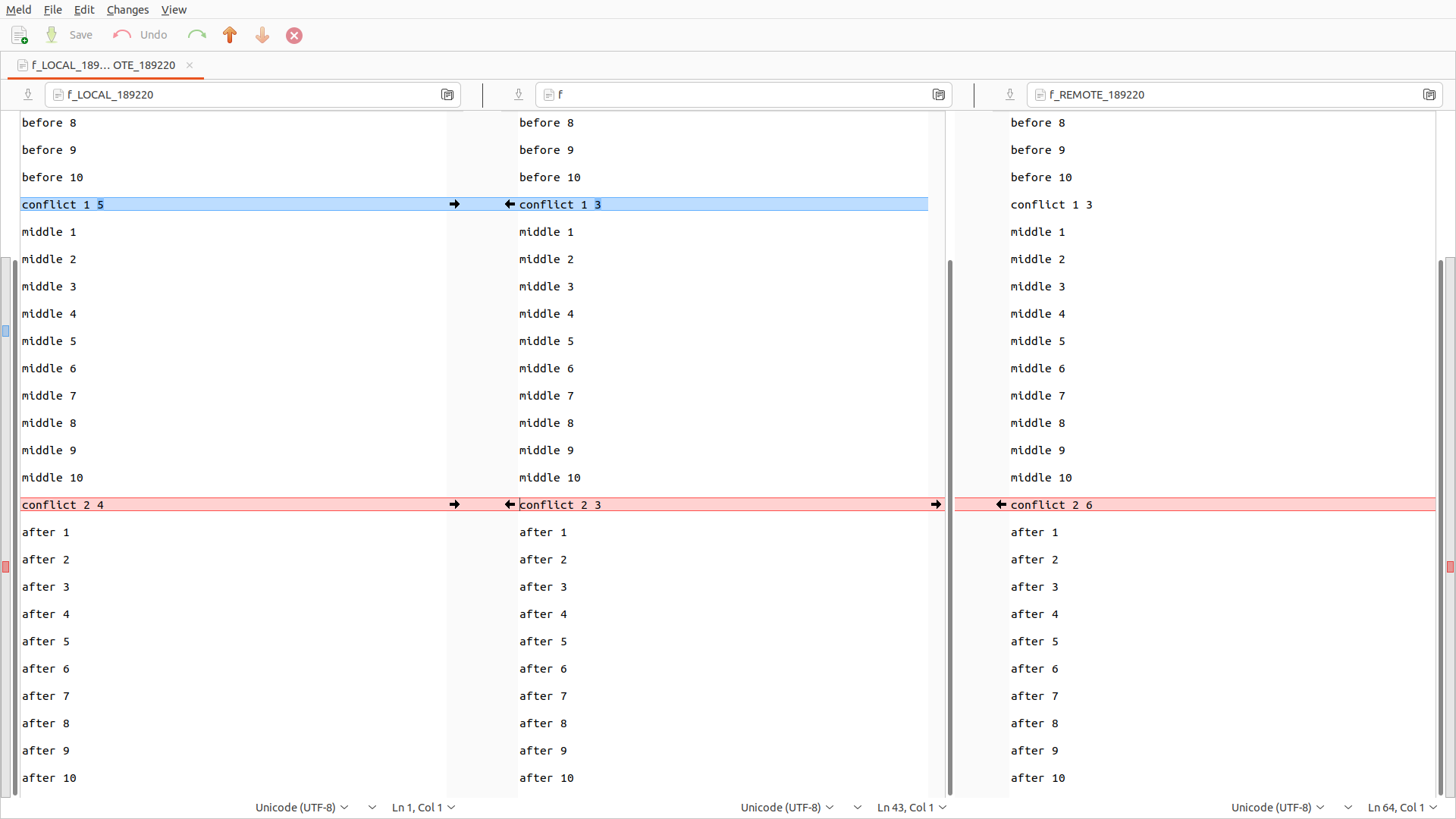Go to previous change with up arrow
Image resolution: width=1456 pixels, height=819 pixels.
click(230, 35)
